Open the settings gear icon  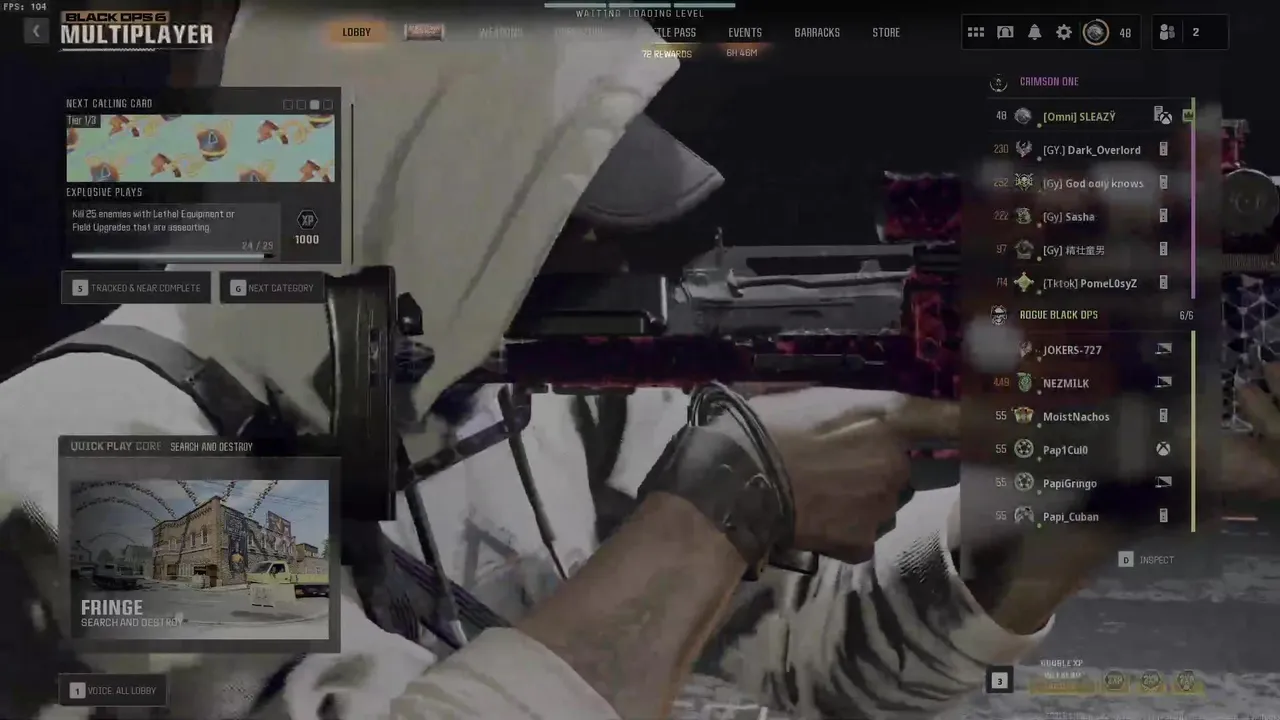coord(1064,32)
